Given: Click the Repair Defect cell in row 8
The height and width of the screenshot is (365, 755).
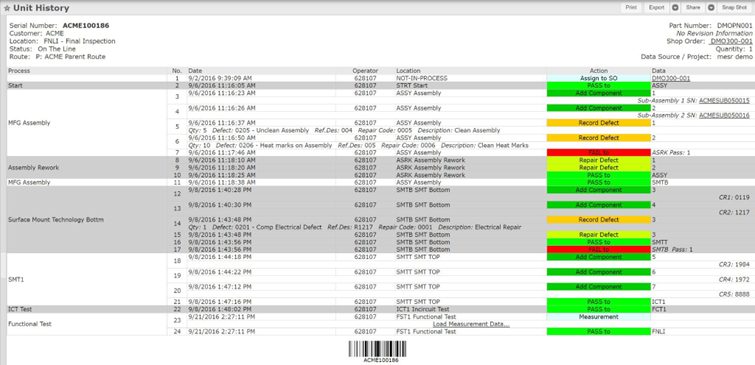Looking at the screenshot, I should pos(599,160).
